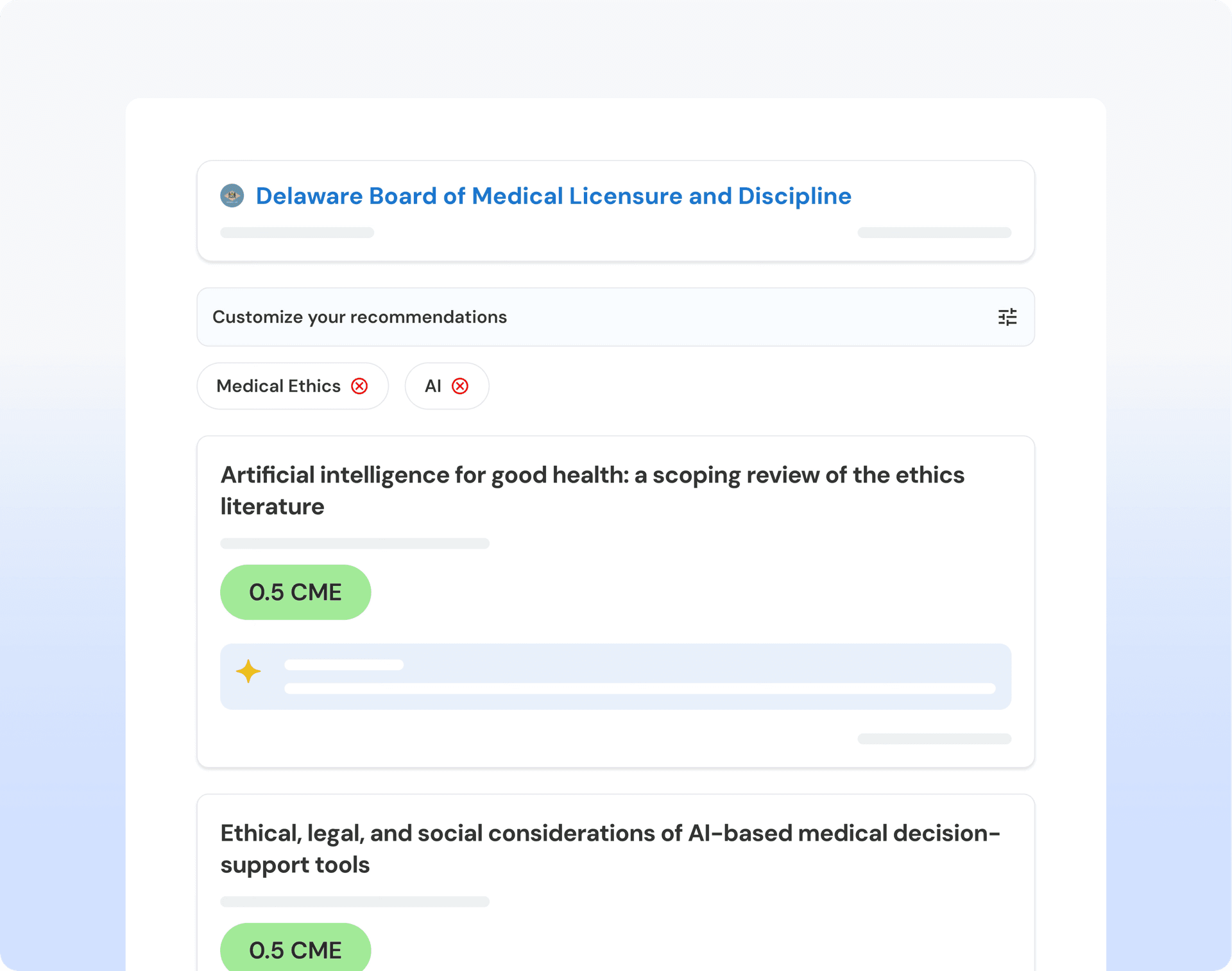
Task: Remove the AI filter tag
Action: tap(460, 386)
